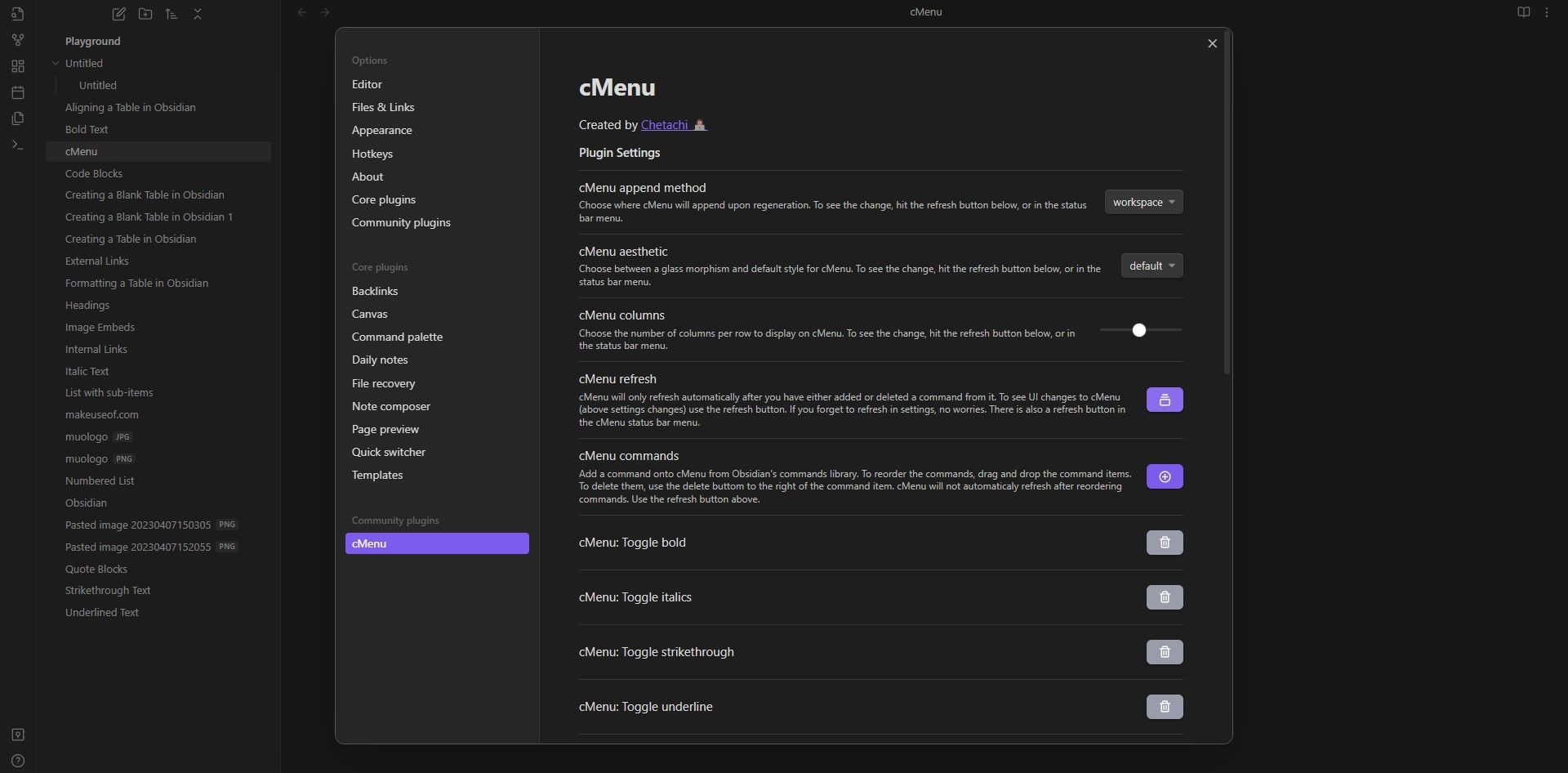
Task: Close the settings dialog
Action: (x=1212, y=43)
